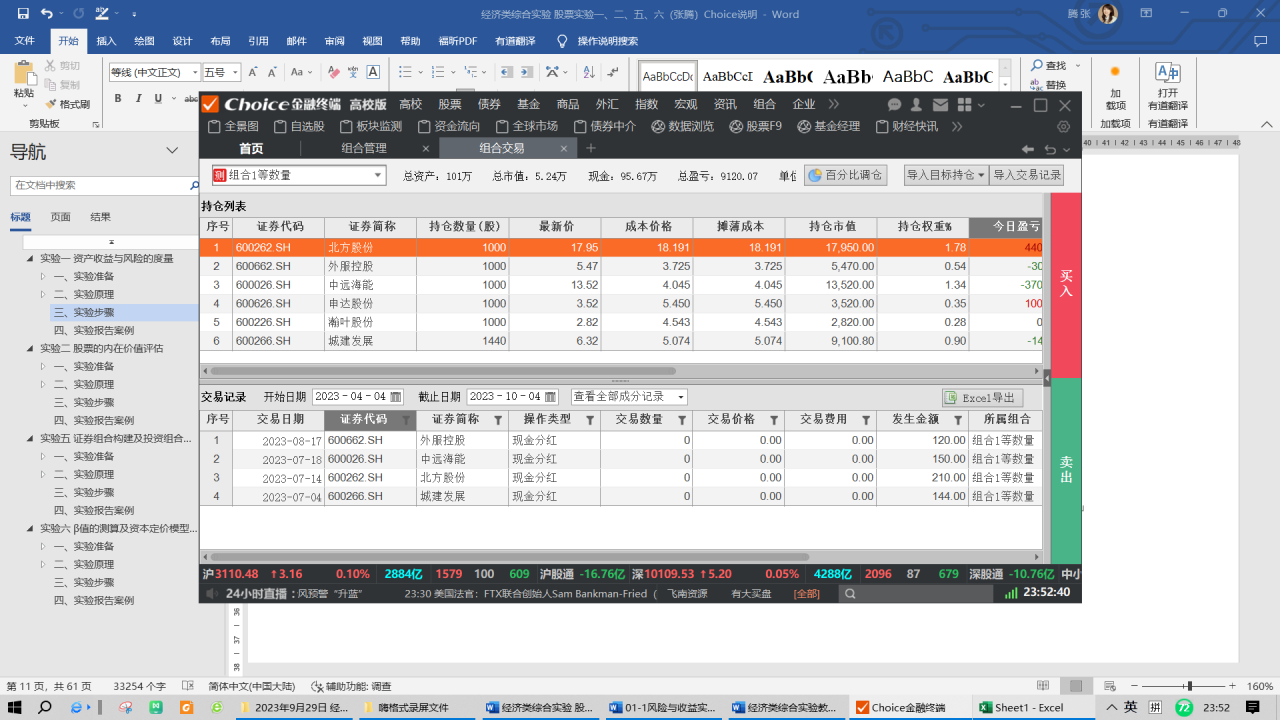Click 自选股 in Choice toolbar
Viewport: 1280px width, 720px height.
298,127
